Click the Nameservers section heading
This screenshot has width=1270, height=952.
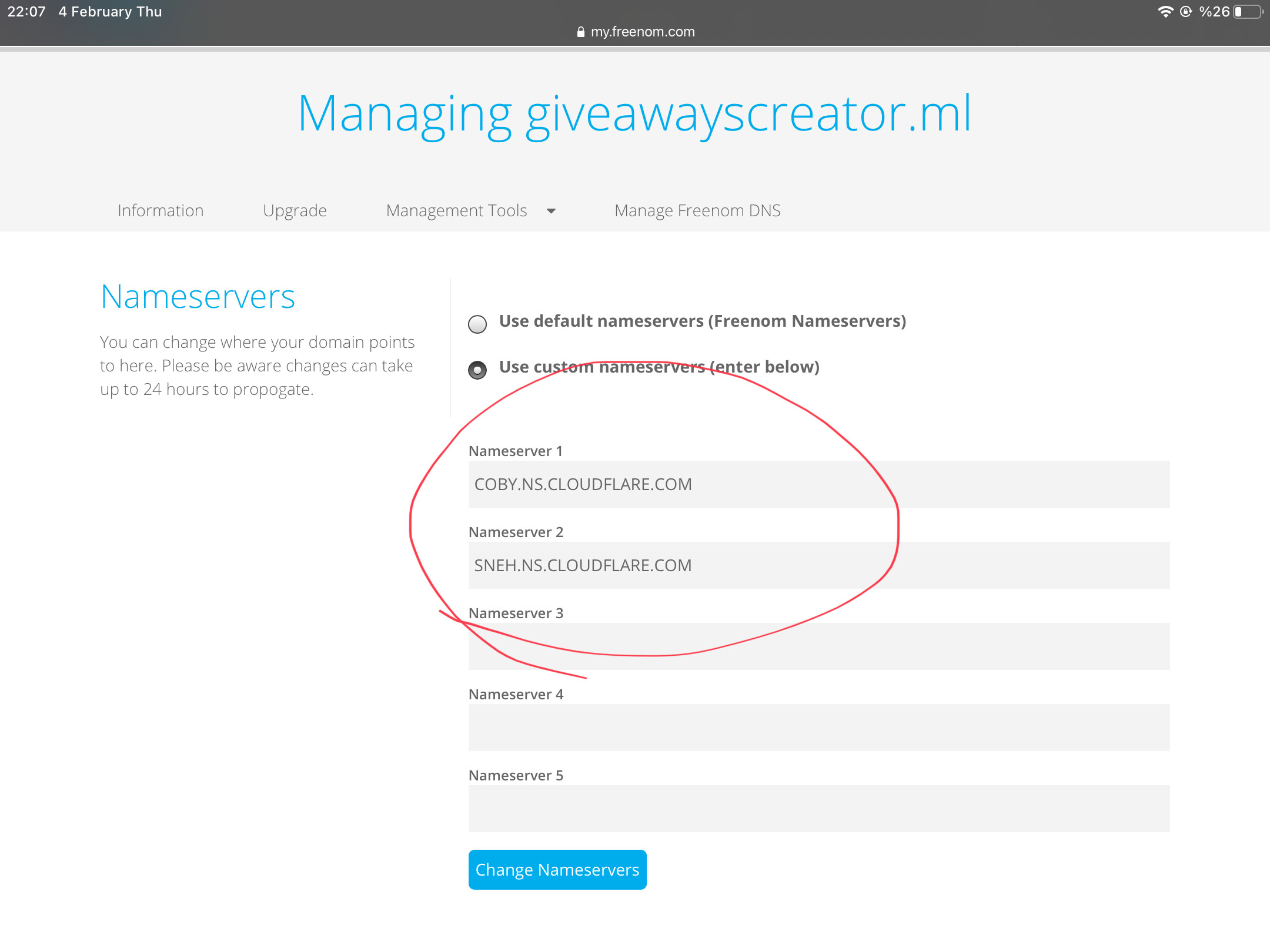198,297
